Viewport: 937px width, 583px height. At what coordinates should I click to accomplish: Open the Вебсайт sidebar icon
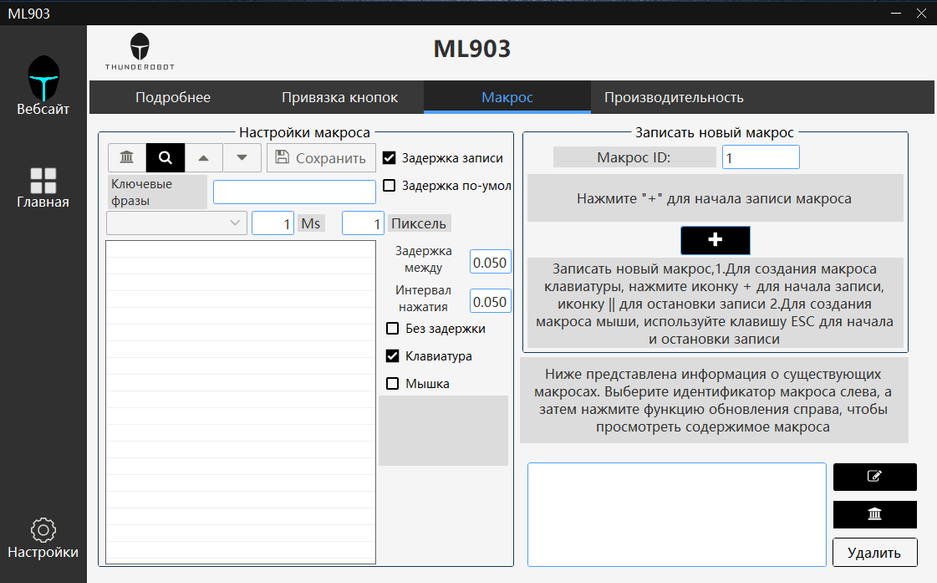[43, 85]
